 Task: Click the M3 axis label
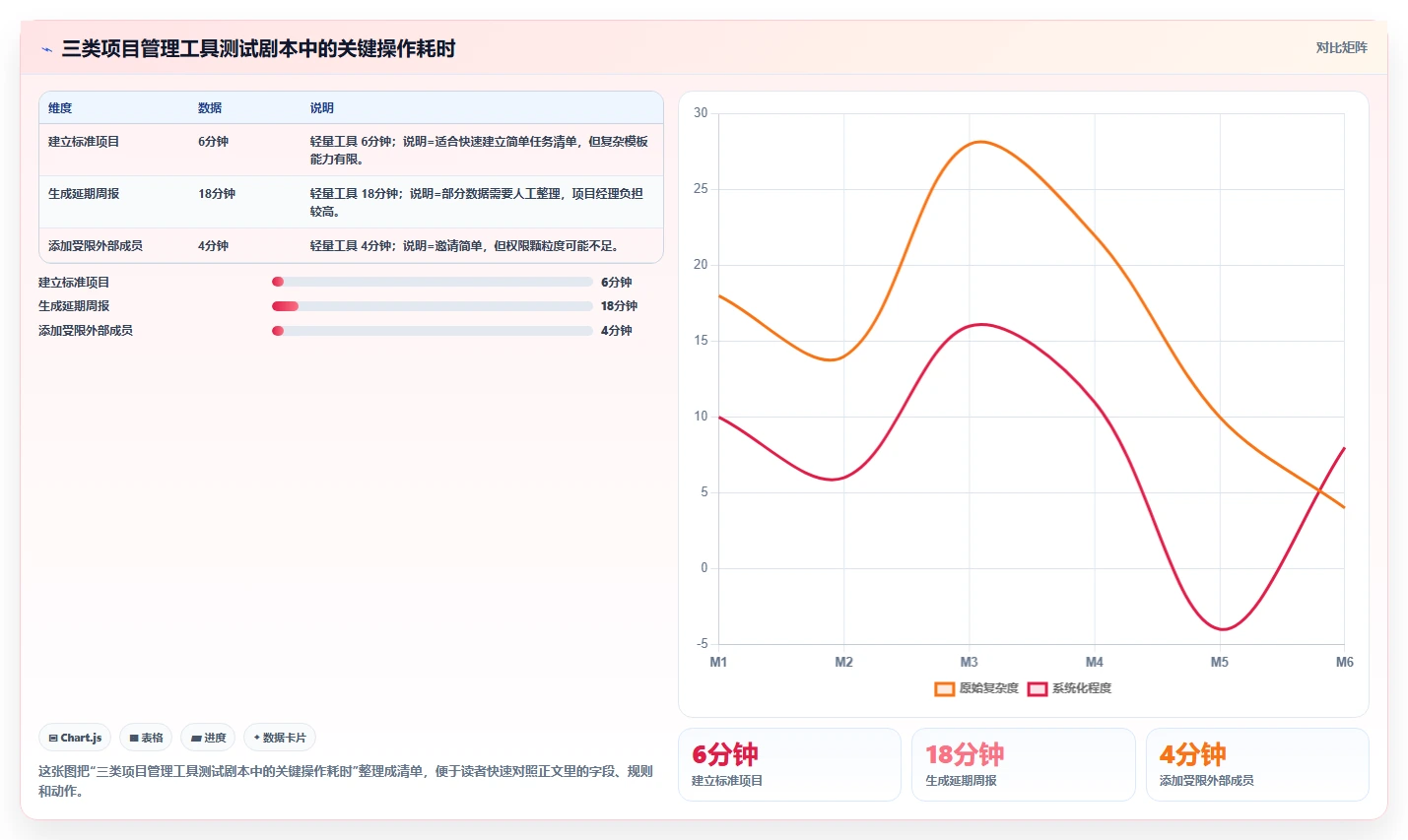pos(969,662)
